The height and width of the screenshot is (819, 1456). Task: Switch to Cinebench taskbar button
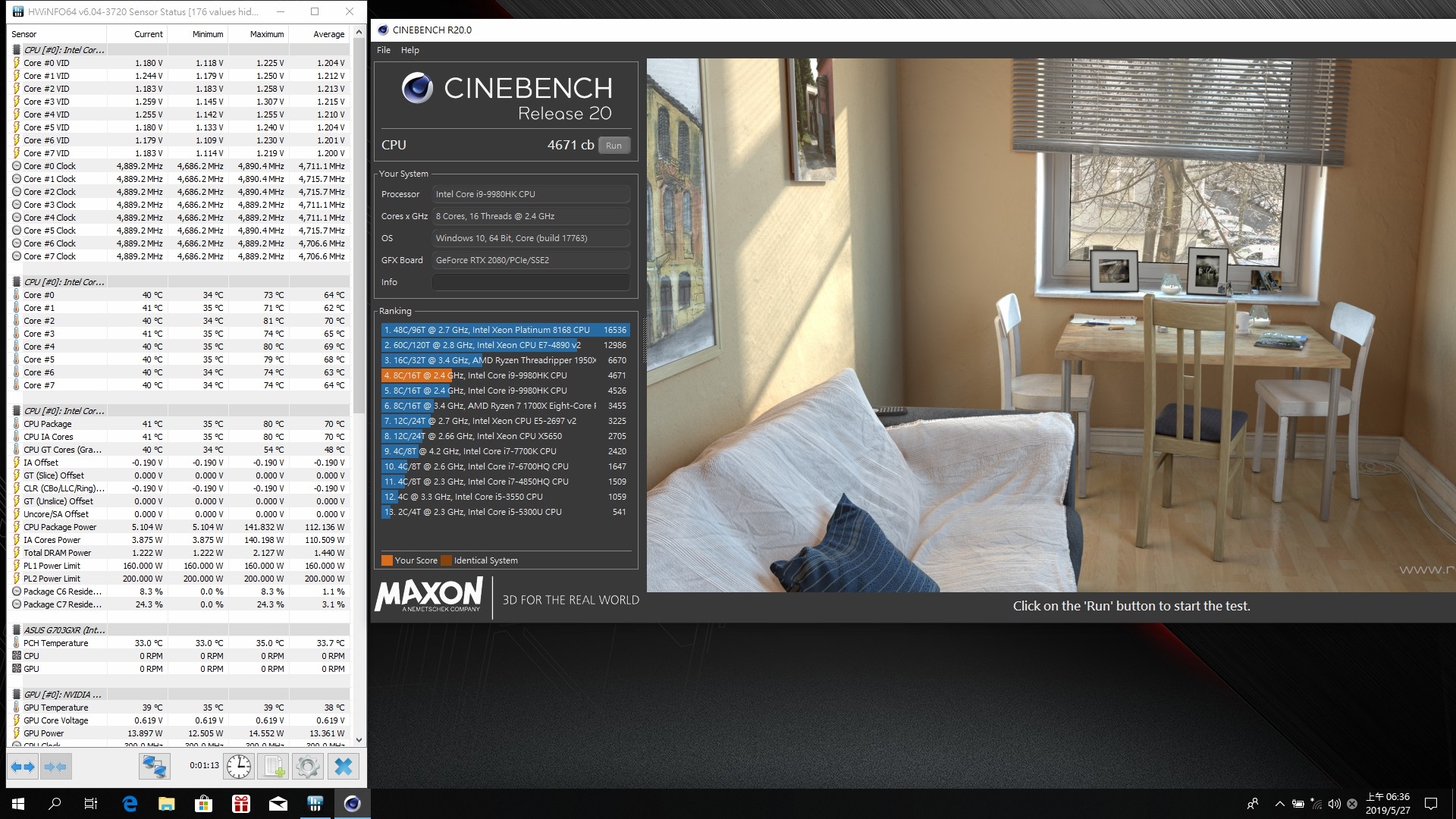tap(353, 804)
